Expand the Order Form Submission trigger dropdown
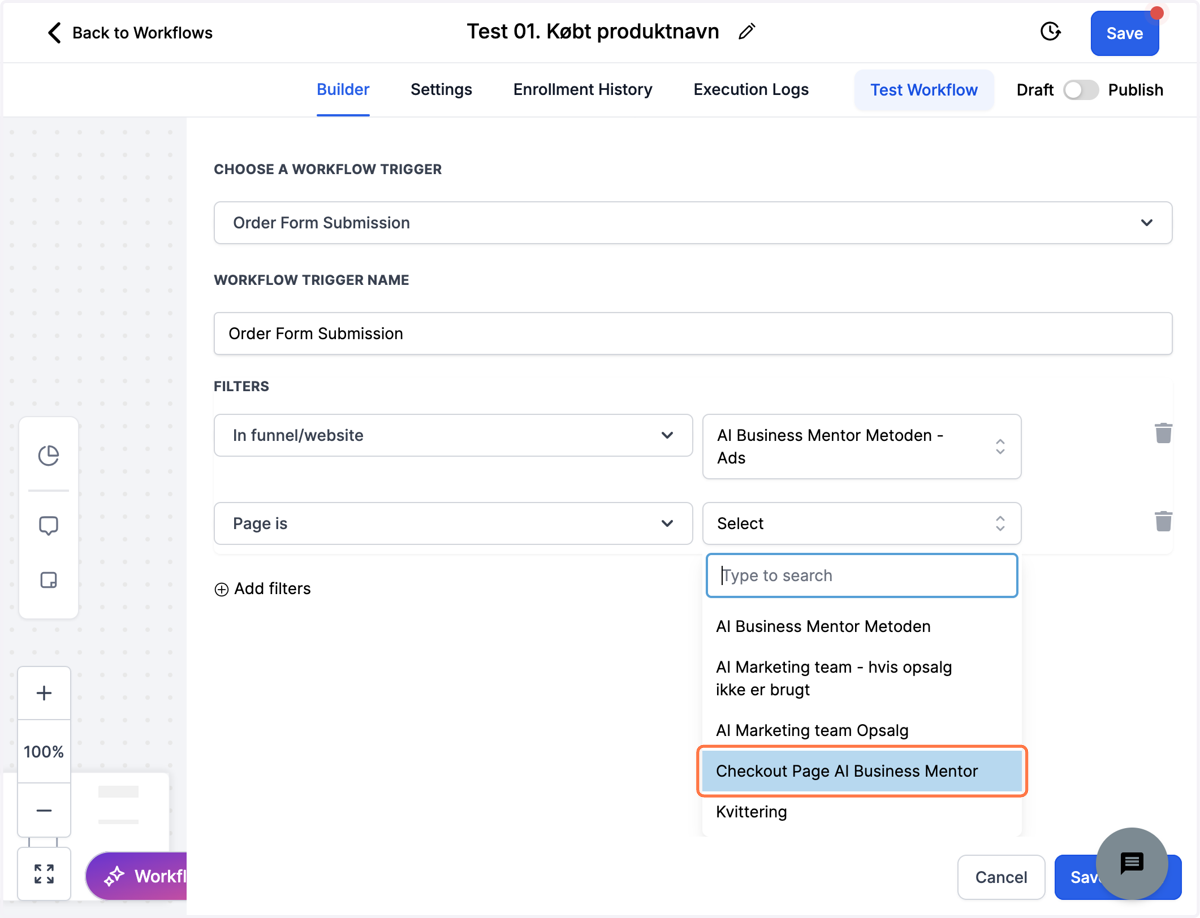The width and height of the screenshot is (1200, 918). 693,223
